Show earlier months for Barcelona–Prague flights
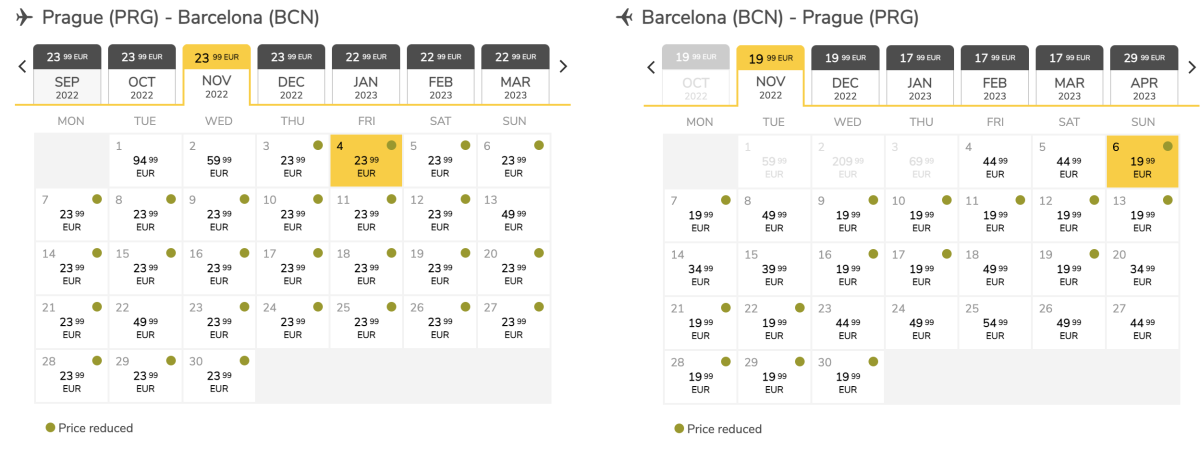This screenshot has width=1200, height=450. click(651, 67)
